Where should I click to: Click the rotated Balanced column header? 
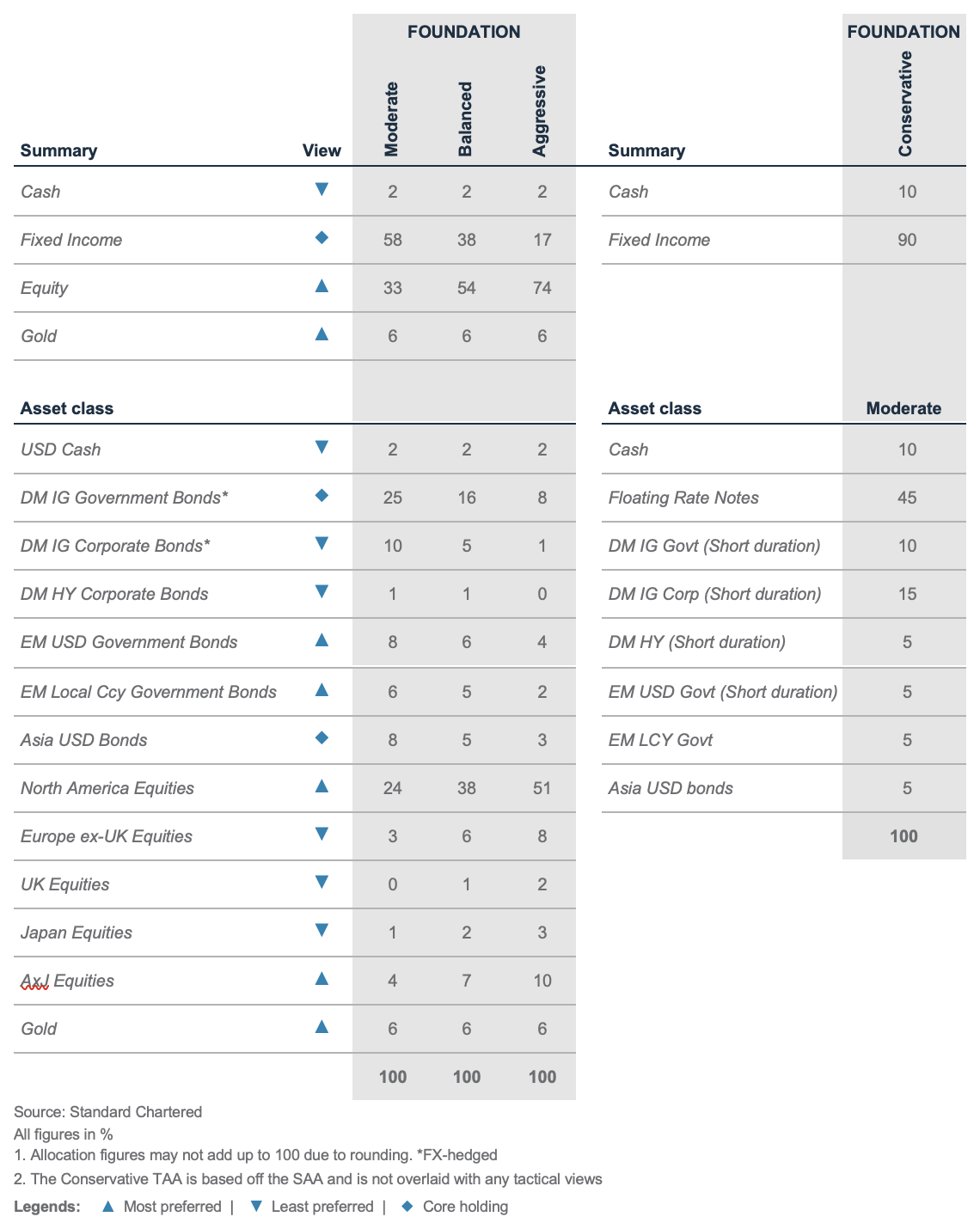tap(465, 119)
